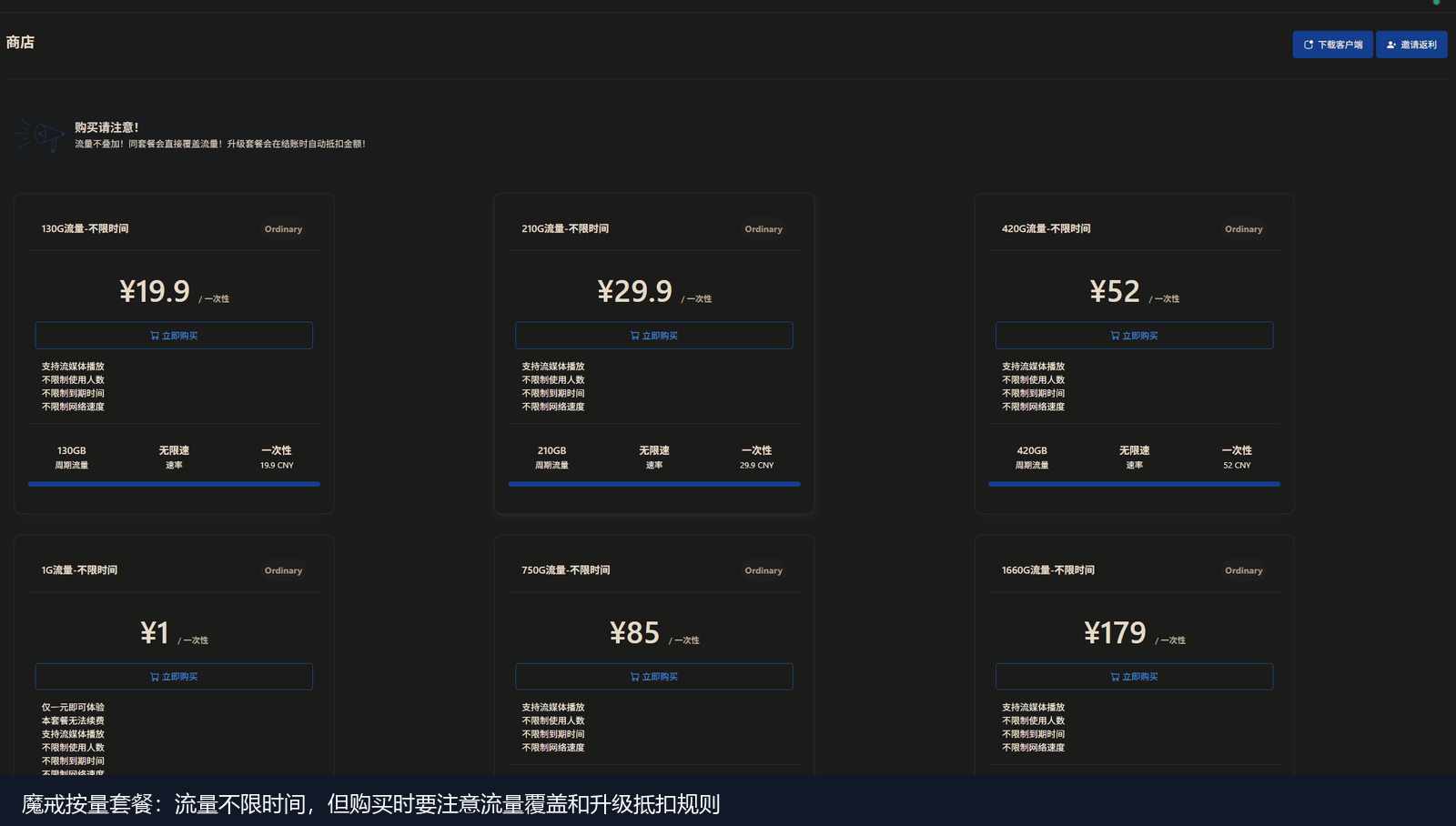Click the blue progress bar on 420G card

pyautogui.click(x=1134, y=484)
